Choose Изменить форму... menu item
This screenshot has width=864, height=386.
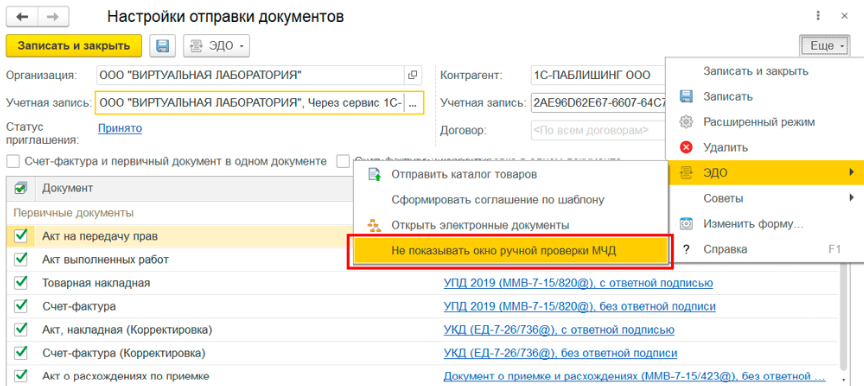tap(753, 224)
